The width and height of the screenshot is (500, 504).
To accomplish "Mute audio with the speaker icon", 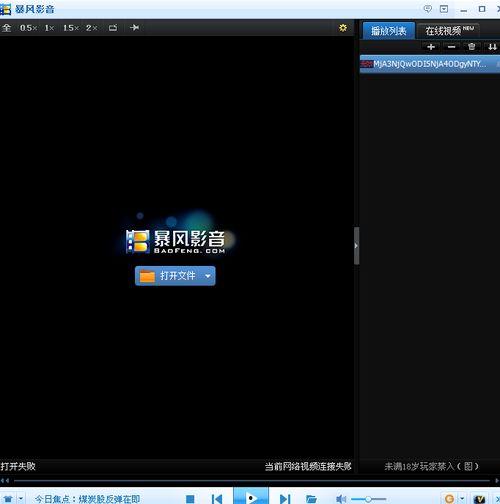I will [341, 499].
